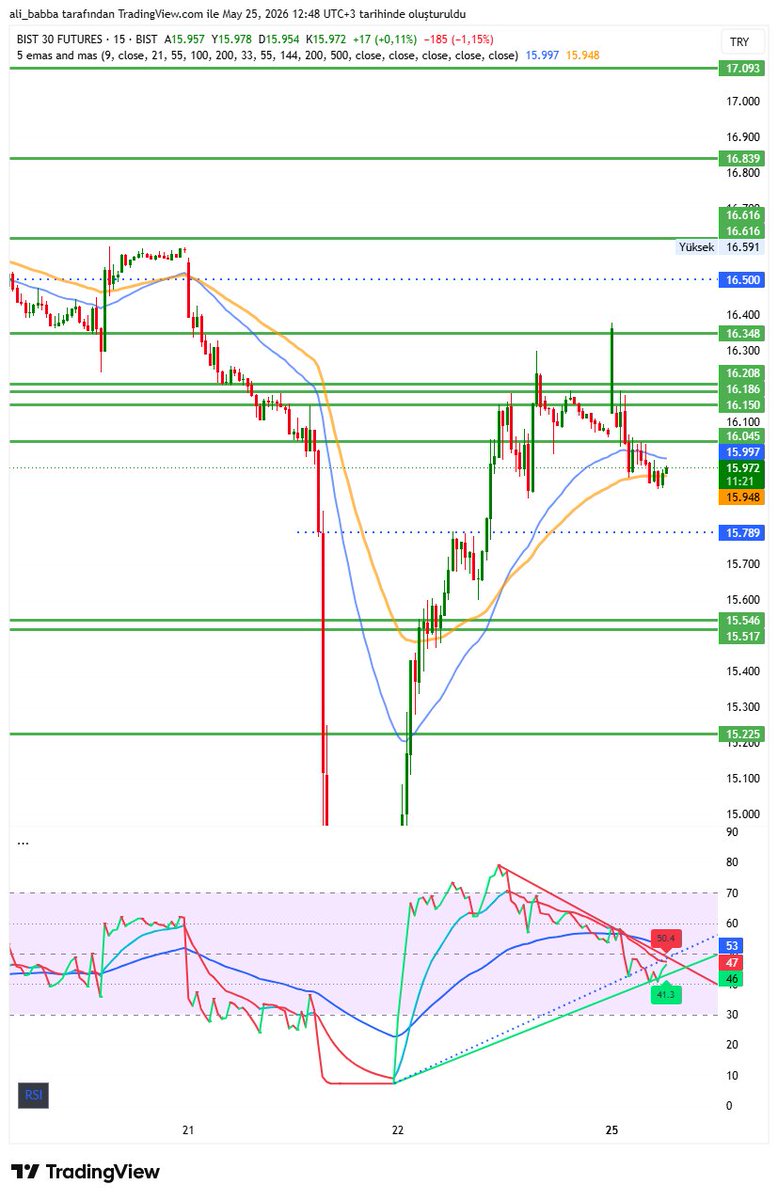Screen dimensions: 778x1200
Task: Click the green 46 RSI value label
Action: (x=732, y=978)
